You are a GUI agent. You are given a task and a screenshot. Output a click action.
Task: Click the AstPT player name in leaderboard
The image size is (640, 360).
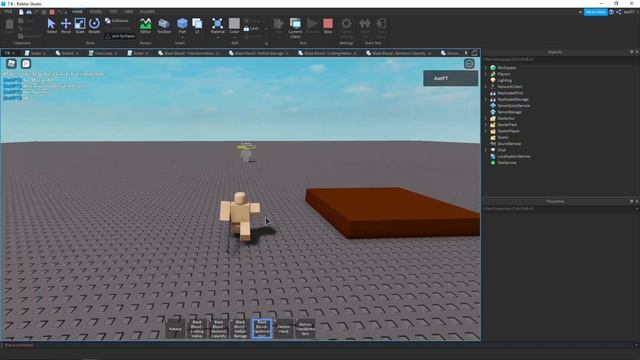[x=441, y=78]
